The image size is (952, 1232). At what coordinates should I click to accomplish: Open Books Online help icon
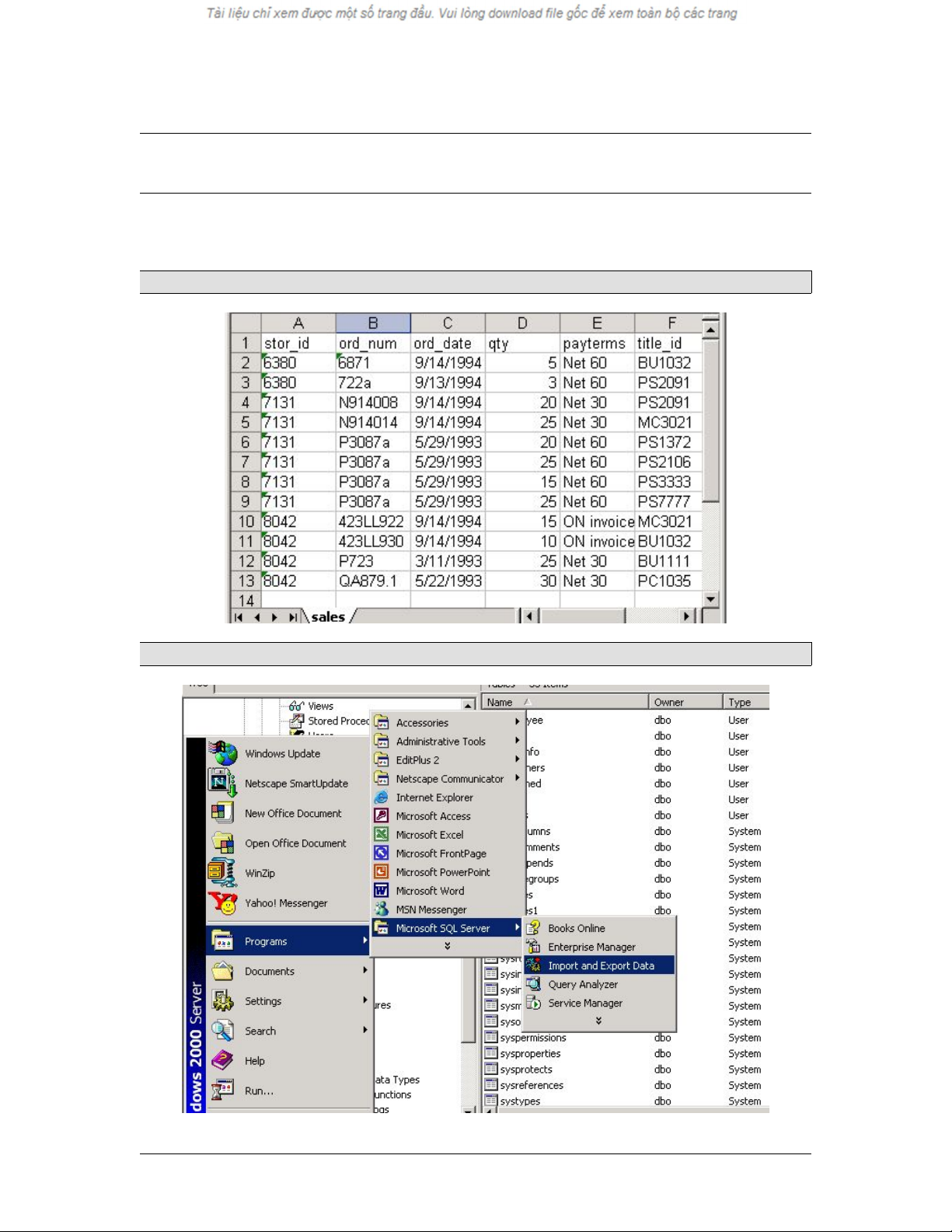pyautogui.click(x=534, y=928)
